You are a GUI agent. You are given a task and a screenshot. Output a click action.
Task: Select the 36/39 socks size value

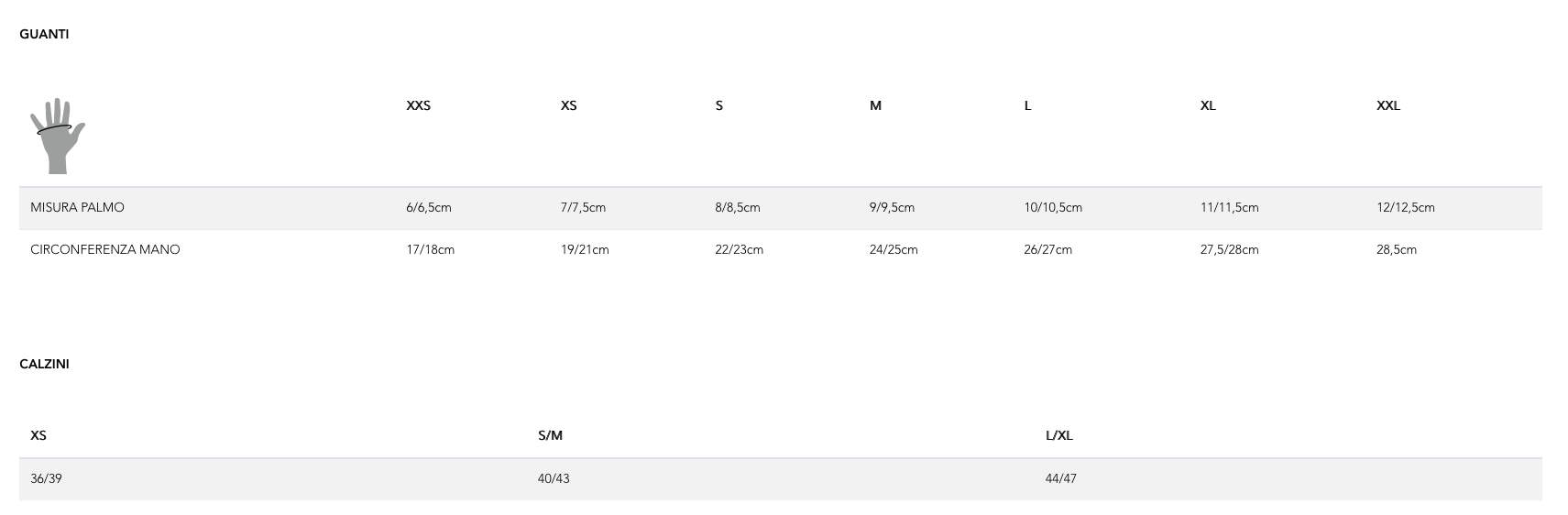coord(46,478)
